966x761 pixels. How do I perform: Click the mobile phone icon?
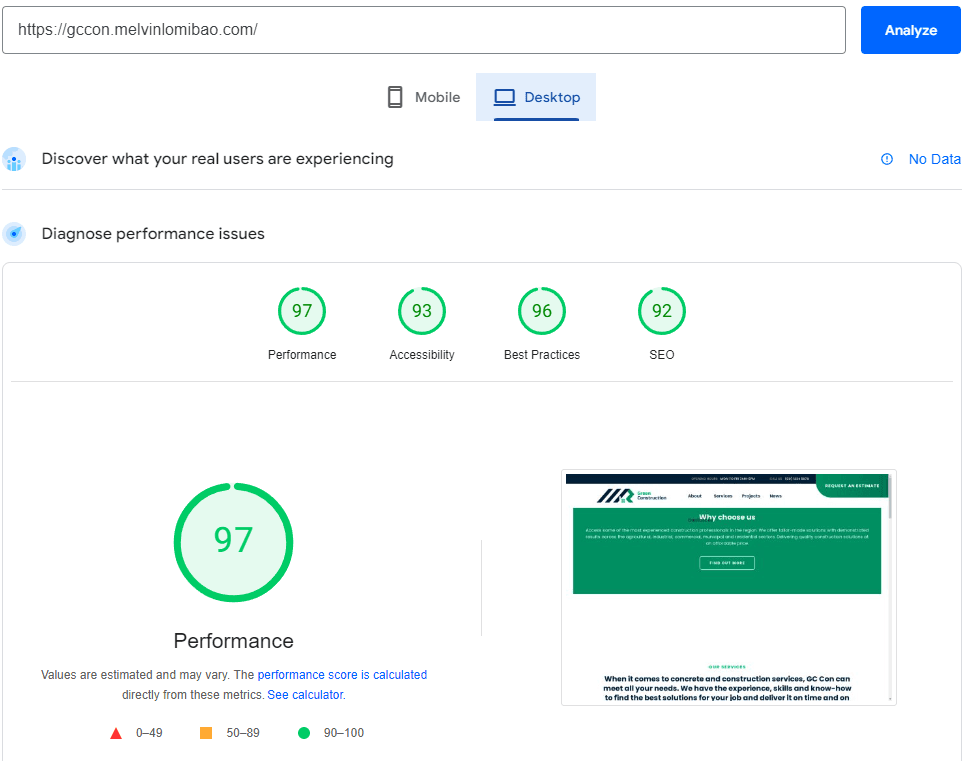tap(395, 97)
